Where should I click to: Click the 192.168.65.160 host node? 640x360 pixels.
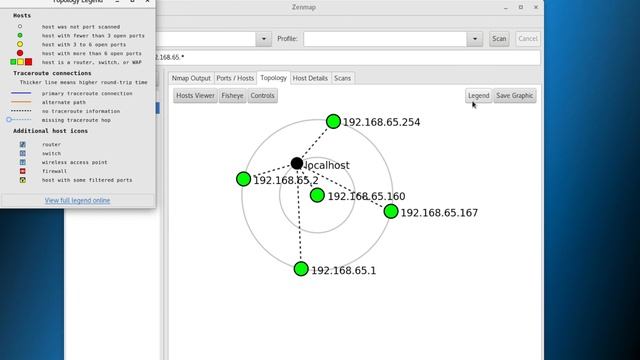317,195
